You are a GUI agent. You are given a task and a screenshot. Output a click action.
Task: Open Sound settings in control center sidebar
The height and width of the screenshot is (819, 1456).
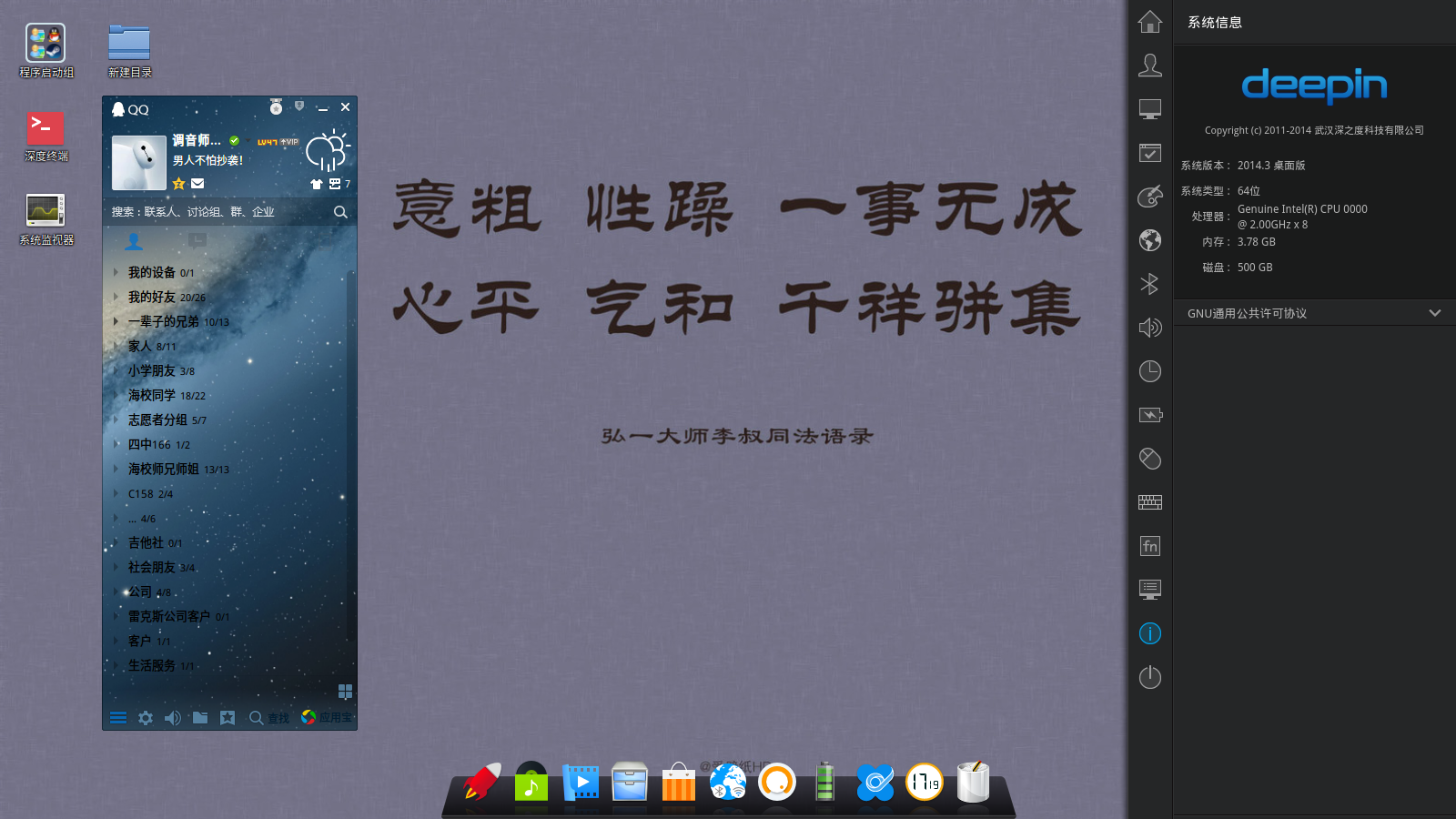[1150, 328]
